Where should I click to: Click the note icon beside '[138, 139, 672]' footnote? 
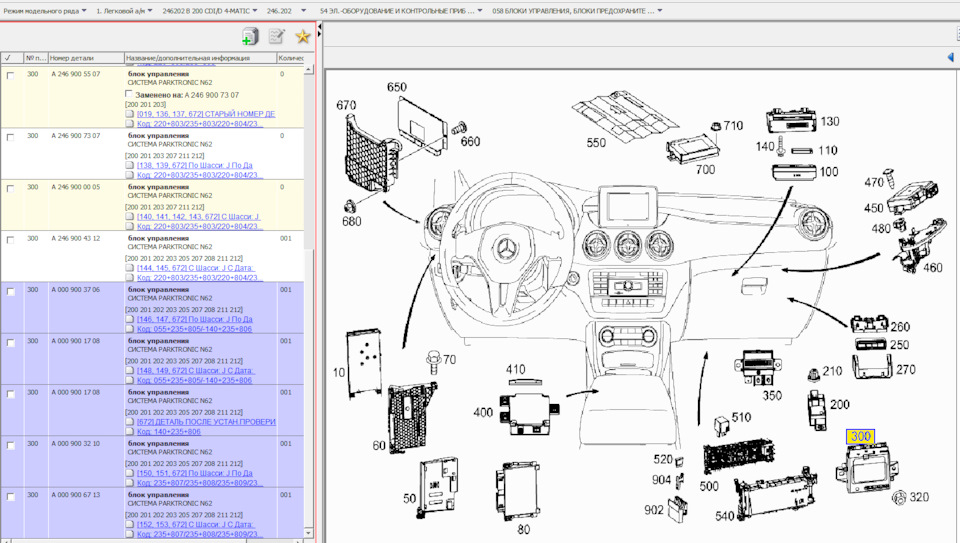click(130, 165)
